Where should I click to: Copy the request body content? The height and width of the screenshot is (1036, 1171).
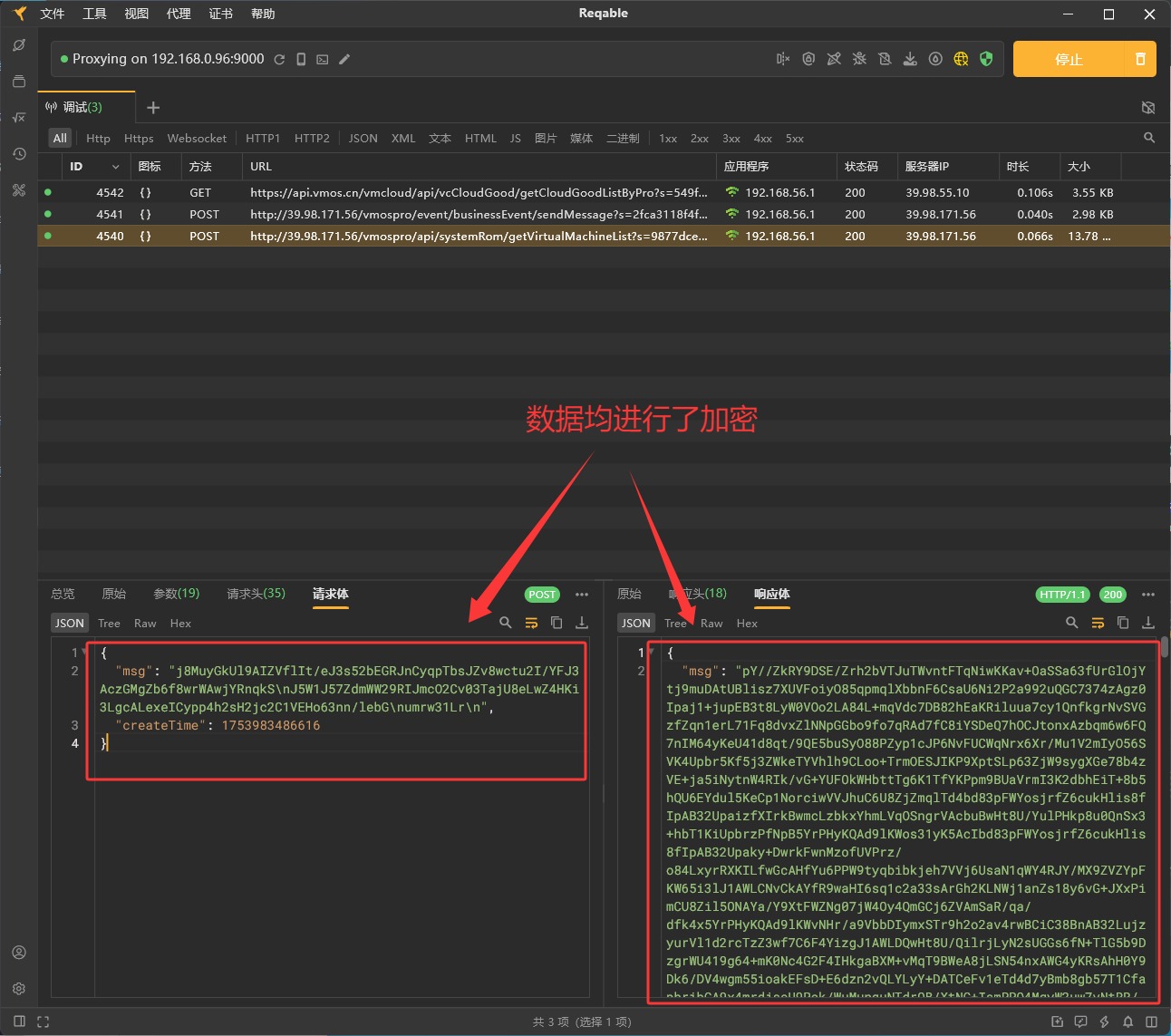[556, 623]
